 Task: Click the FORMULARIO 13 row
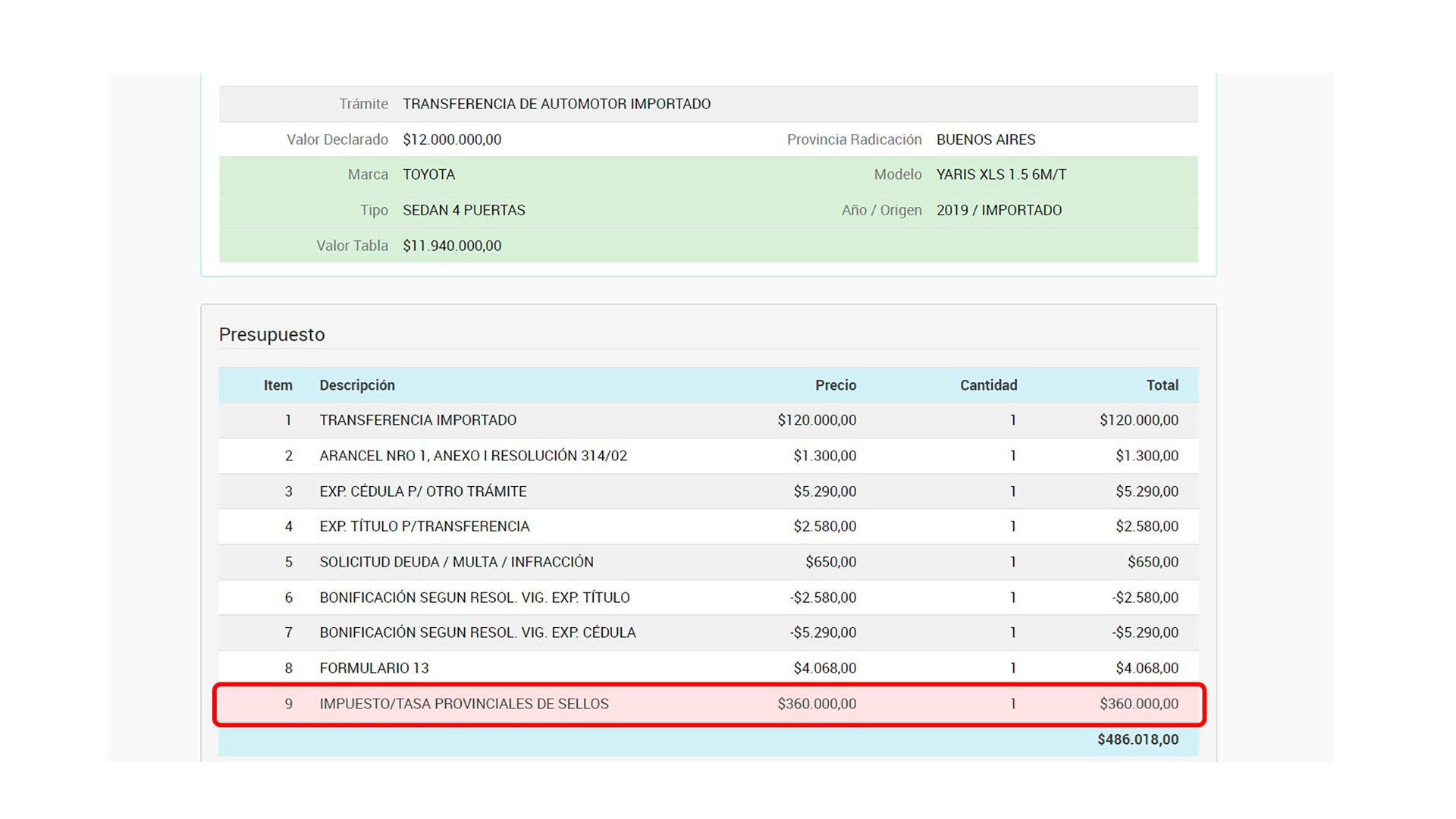374,668
